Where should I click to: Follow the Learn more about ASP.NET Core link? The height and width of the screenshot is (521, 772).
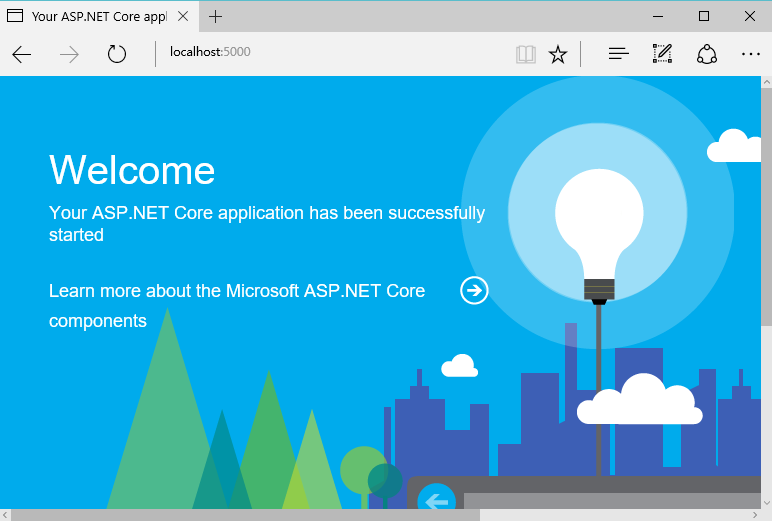coord(237,305)
